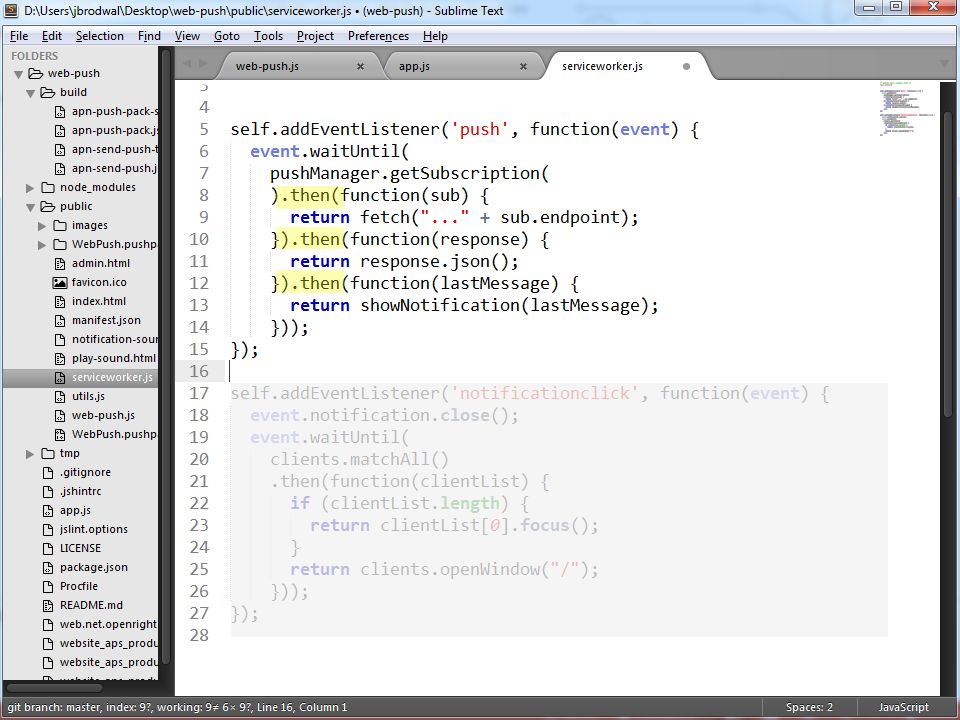Open the Help menu
This screenshot has width=960, height=720.
coord(435,36)
